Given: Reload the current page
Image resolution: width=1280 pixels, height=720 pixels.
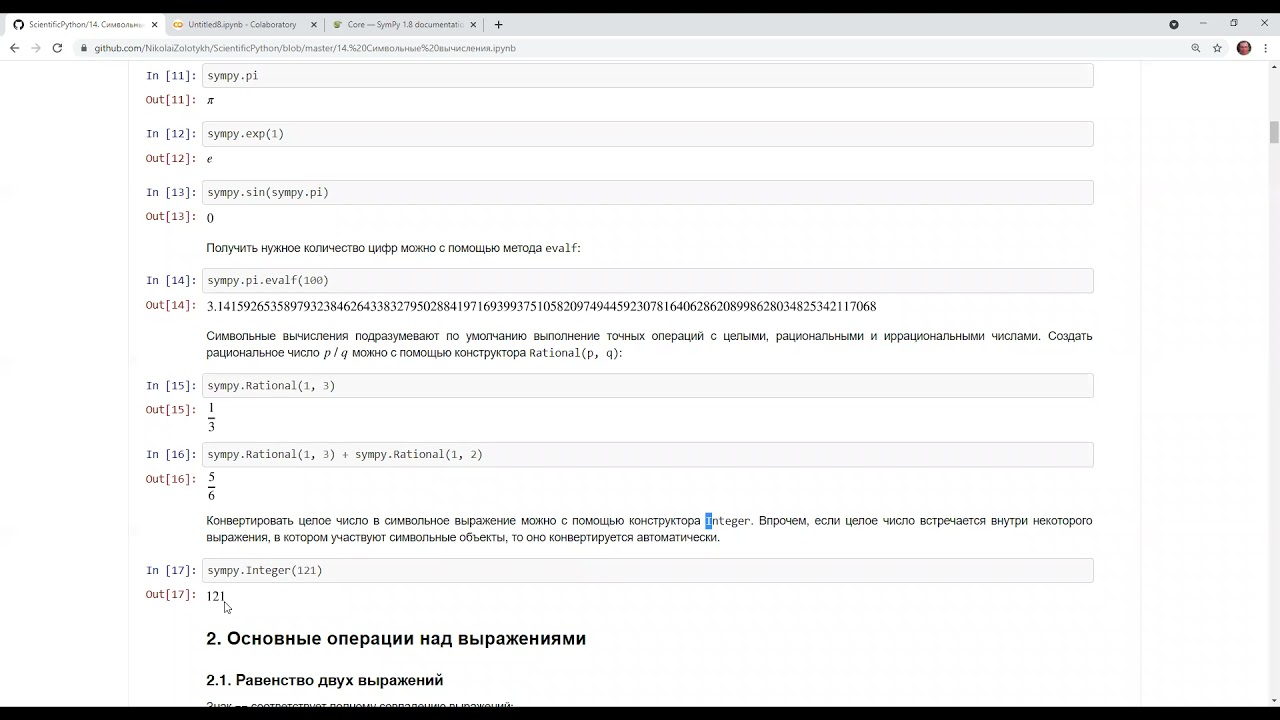Looking at the screenshot, I should point(57,48).
